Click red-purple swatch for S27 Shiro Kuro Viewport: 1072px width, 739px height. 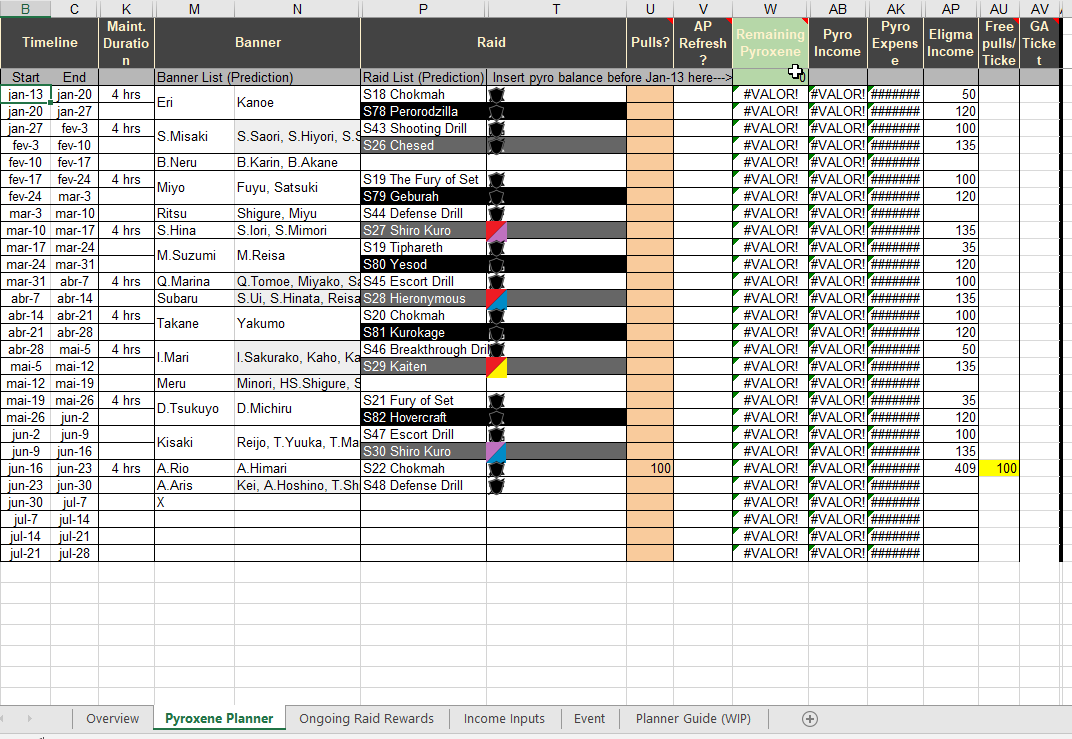(x=496, y=230)
